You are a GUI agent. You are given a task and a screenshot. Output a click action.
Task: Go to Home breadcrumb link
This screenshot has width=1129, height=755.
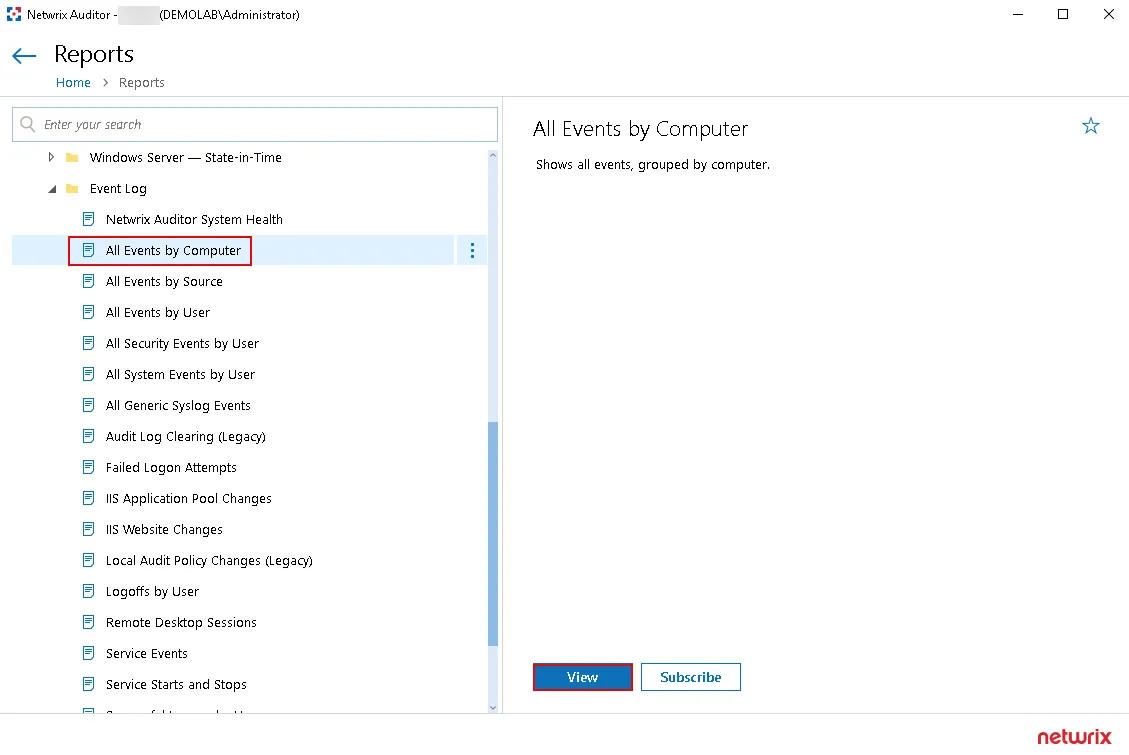73,83
